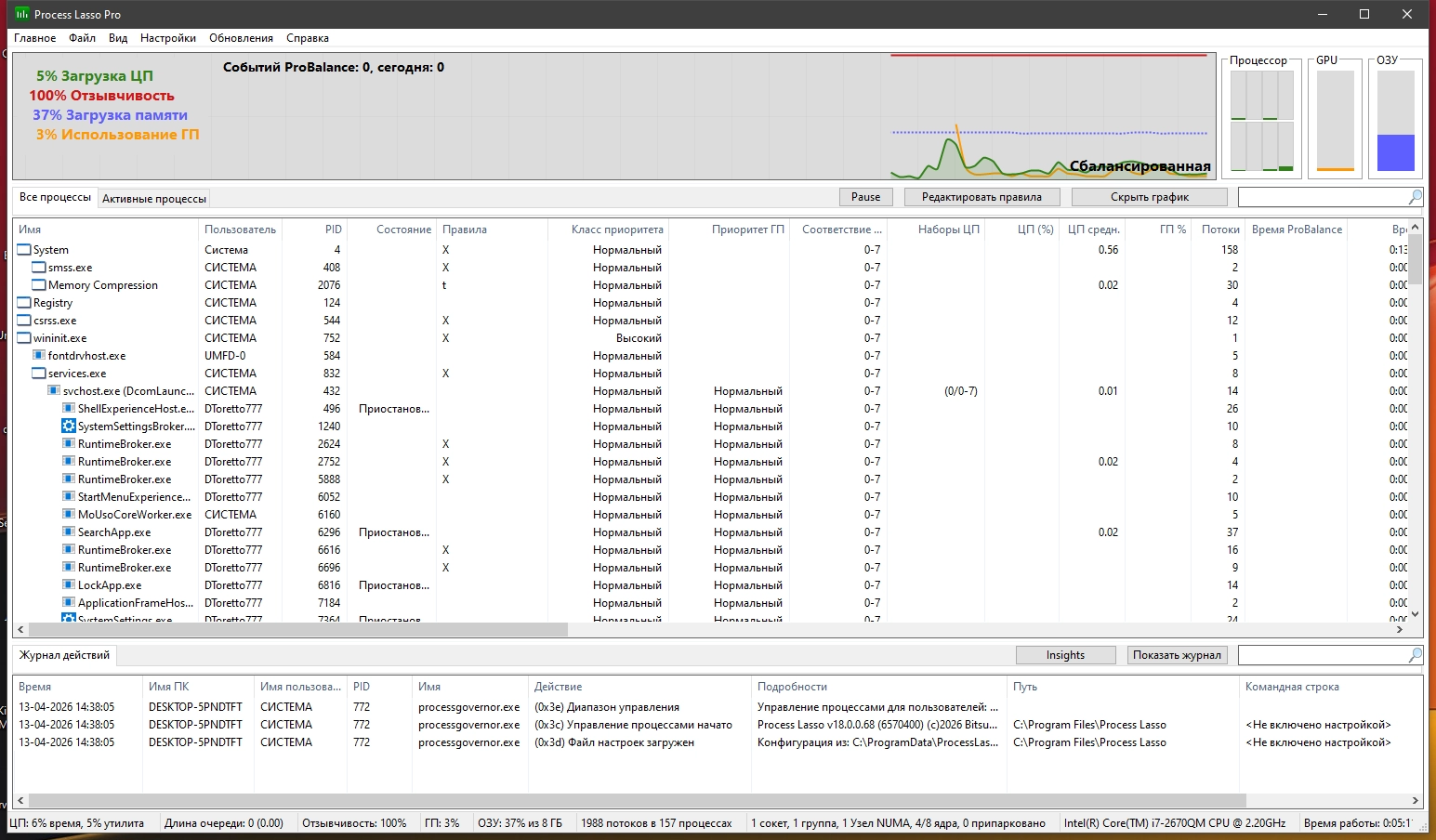Click the SearchApp.exe process icon
Screen dimensions: 1436x840
69,532
